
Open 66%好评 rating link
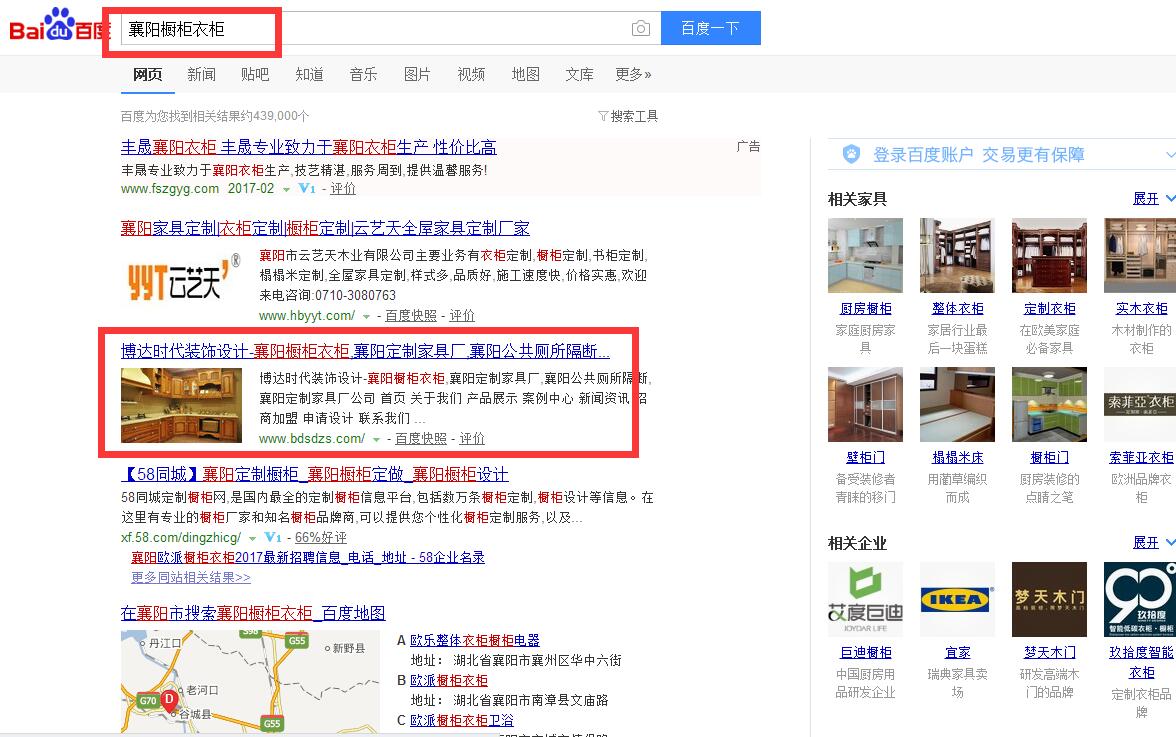[x=321, y=538]
